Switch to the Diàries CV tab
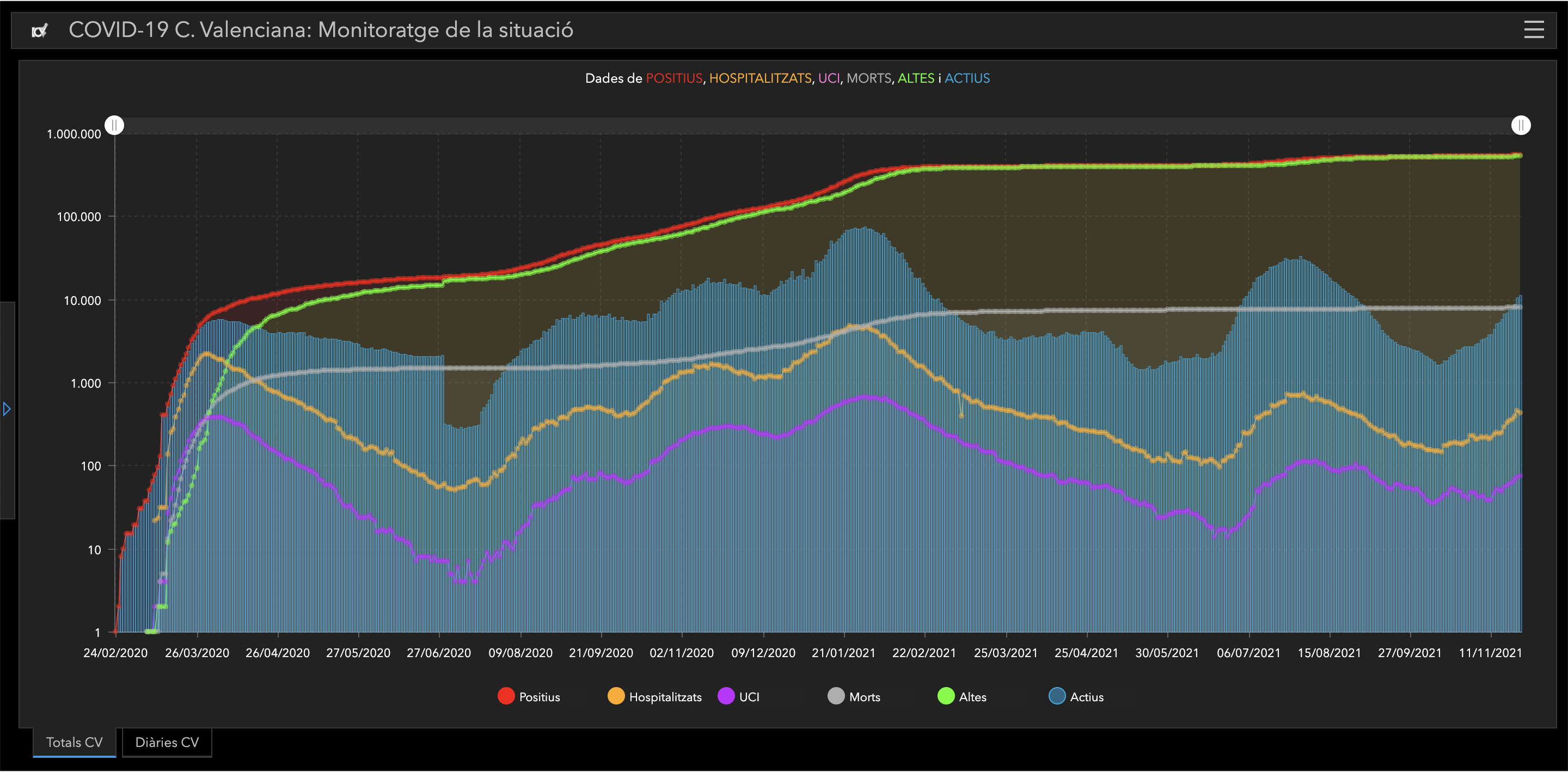This screenshot has height=772, width=1568. [167, 742]
